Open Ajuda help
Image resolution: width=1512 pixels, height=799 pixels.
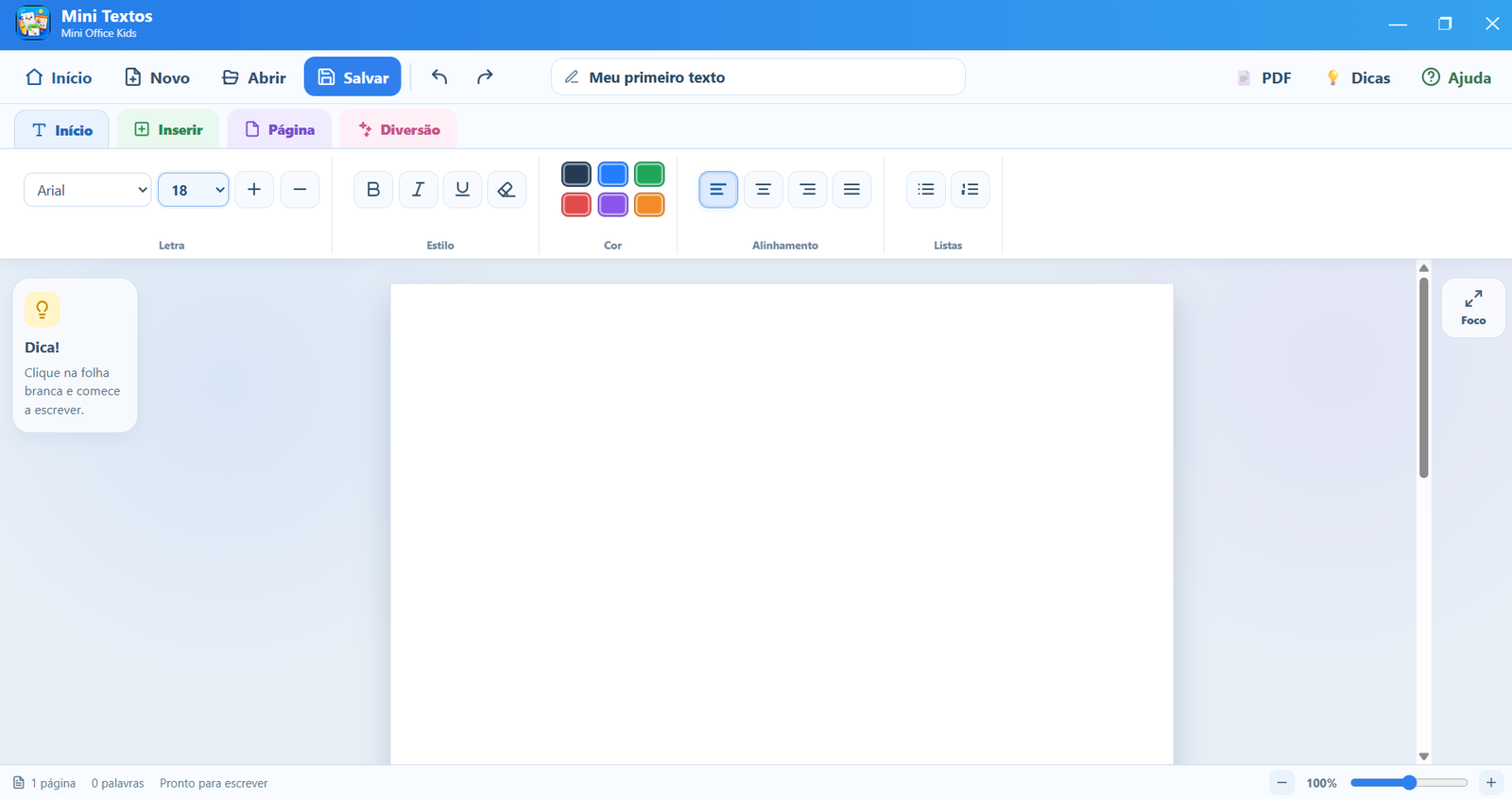point(1456,77)
